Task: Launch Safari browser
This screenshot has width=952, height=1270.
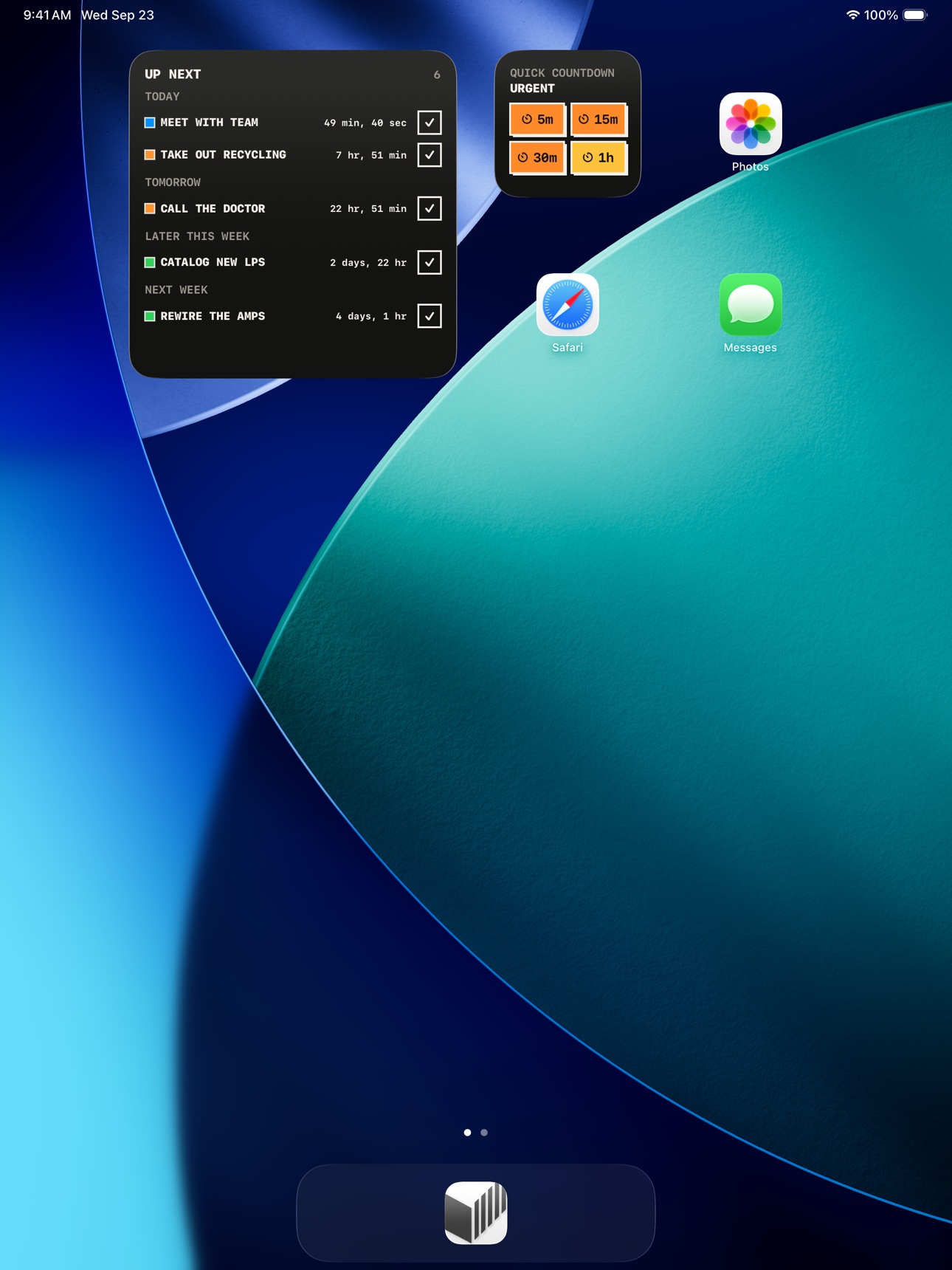Action: pyautogui.click(x=568, y=305)
